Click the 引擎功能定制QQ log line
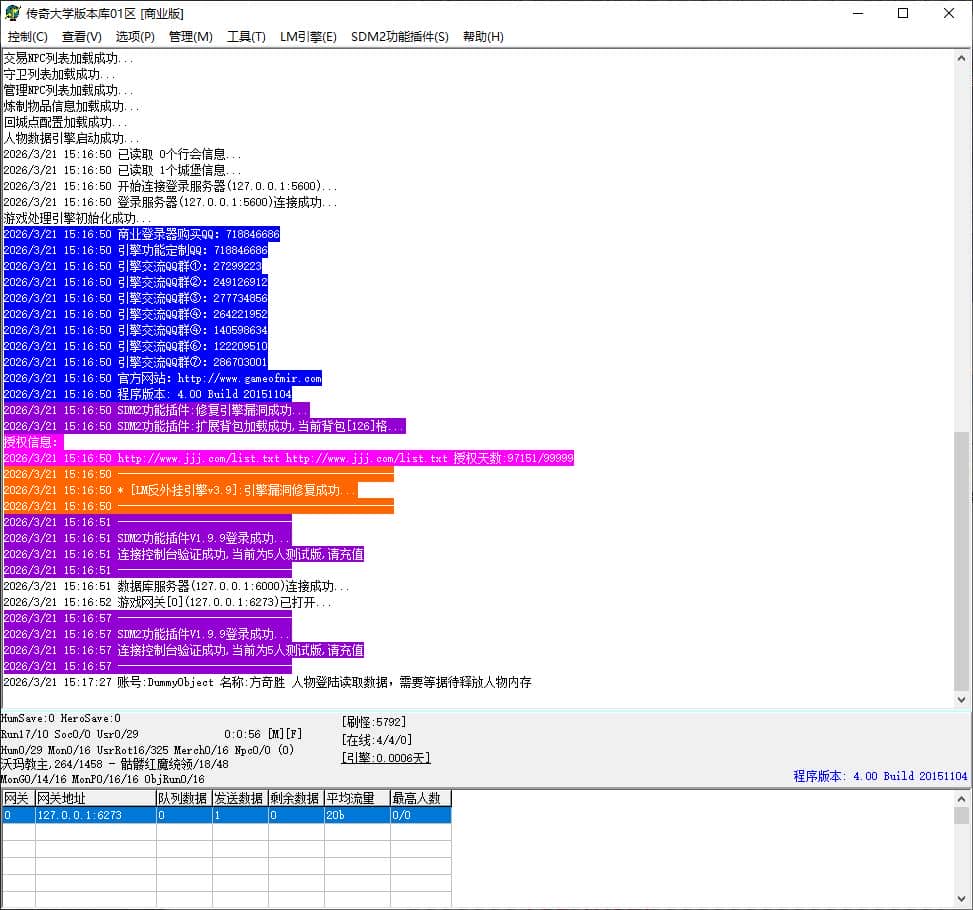973x910 pixels. (135, 250)
